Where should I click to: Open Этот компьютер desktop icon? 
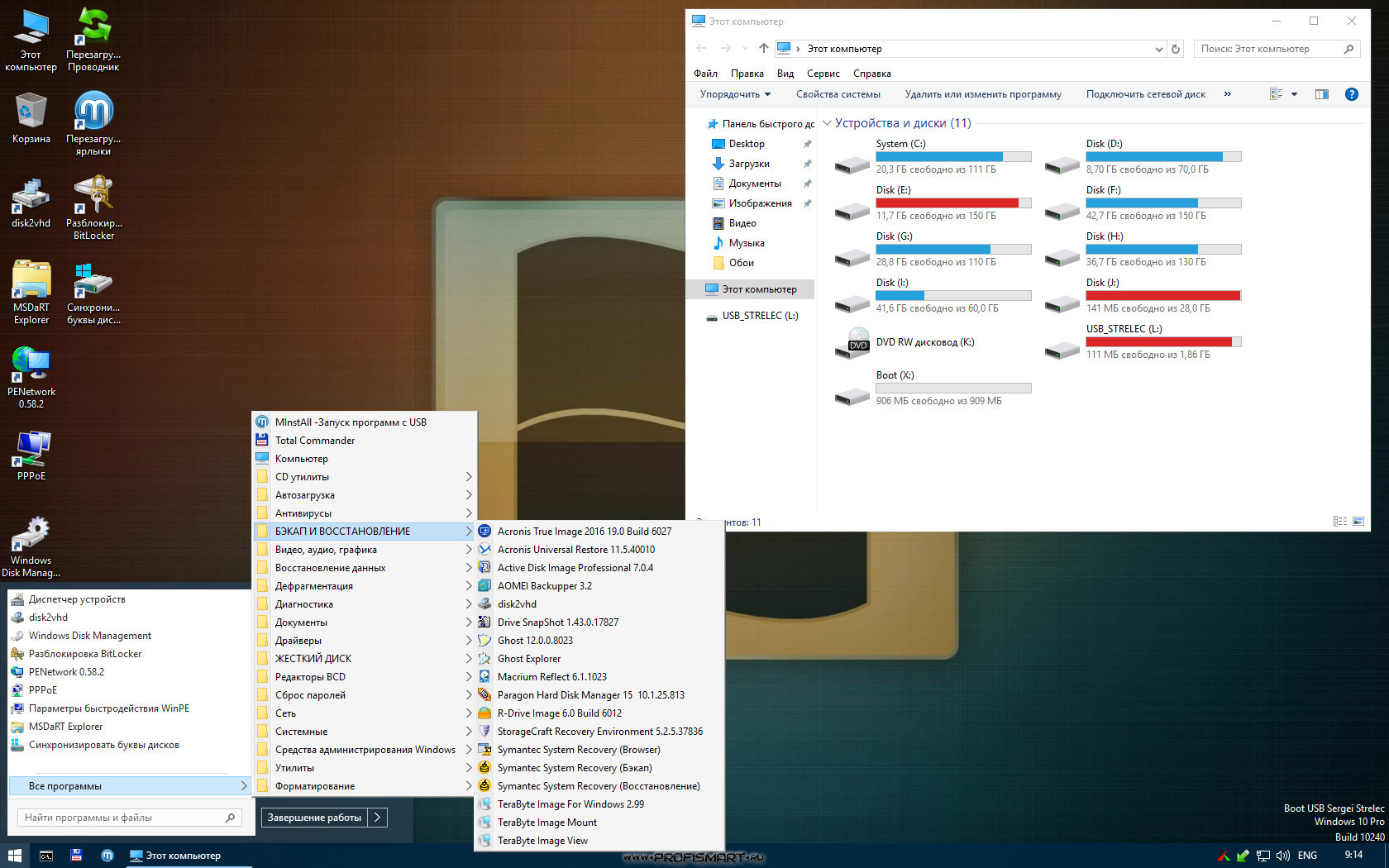coord(31,40)
